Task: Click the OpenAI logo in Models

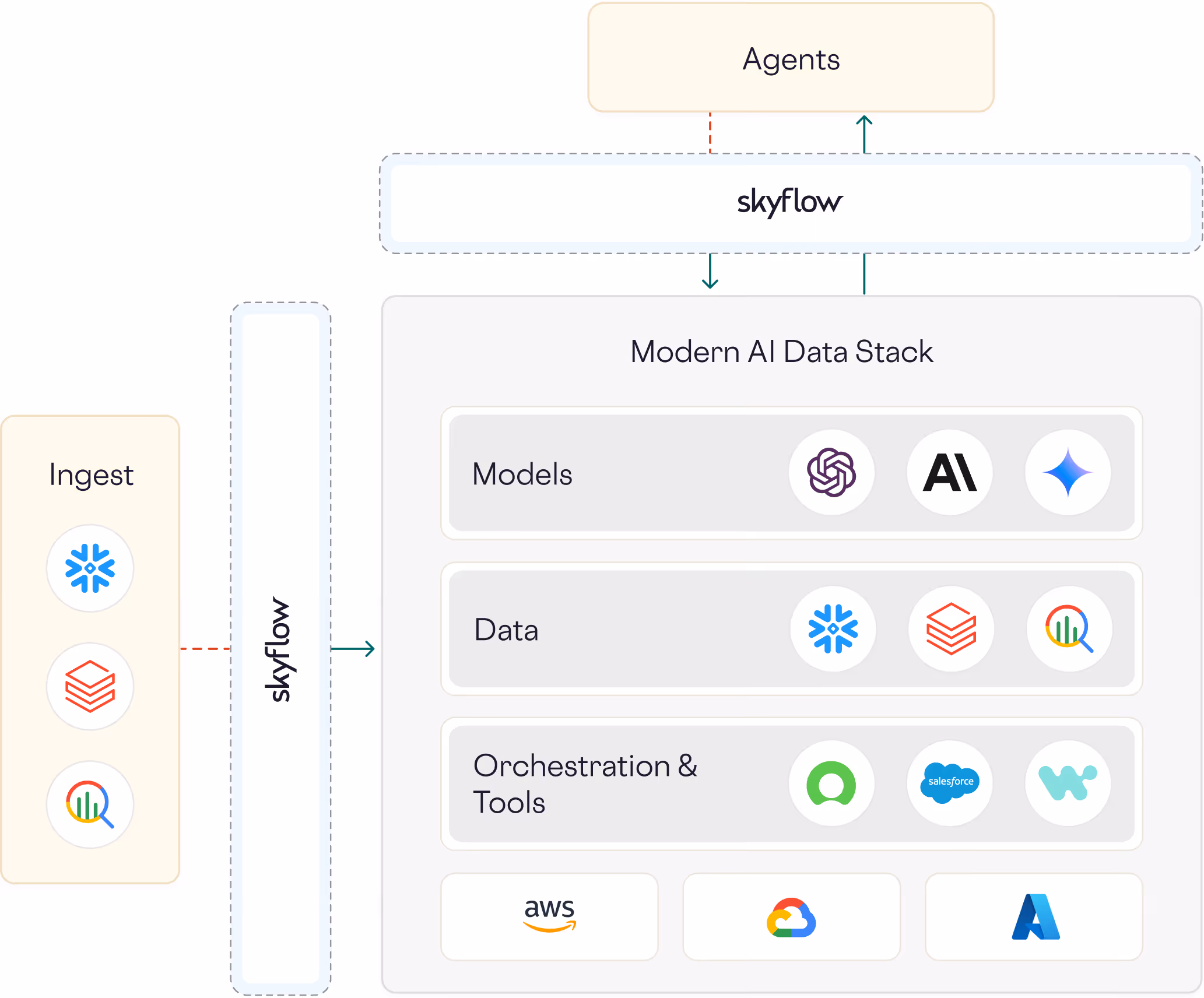Action: [831, 472]
